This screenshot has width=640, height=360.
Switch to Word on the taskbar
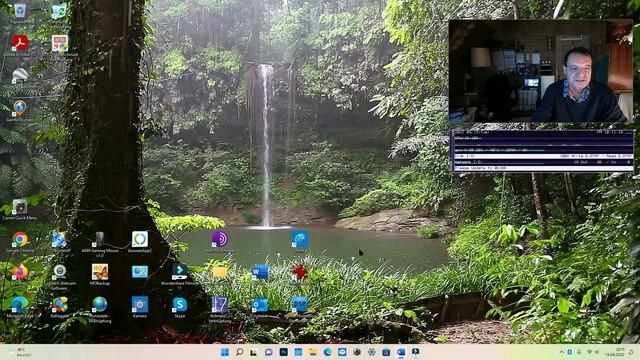point(401,352)
